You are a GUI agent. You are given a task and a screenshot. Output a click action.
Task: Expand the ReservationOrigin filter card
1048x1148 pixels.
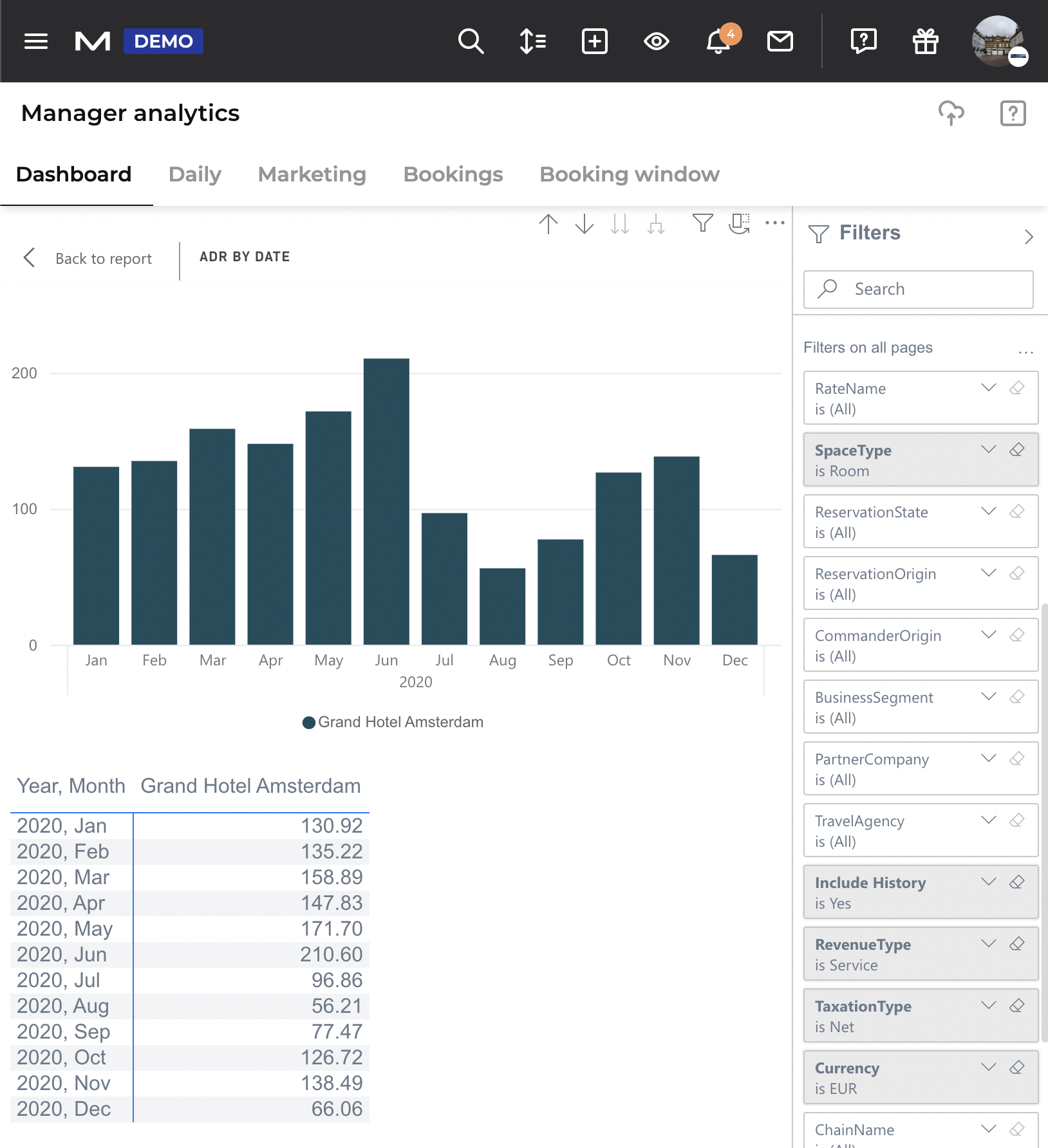point(989,573)
